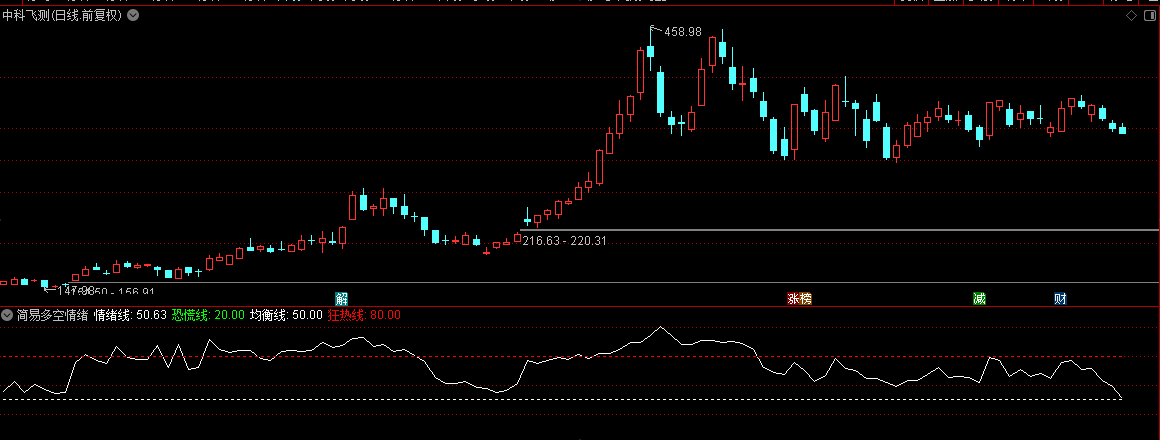Click the 解 event marker
Image resolution: width=1160 pixels, height=440 pixels.
click(x=341, y=299)
